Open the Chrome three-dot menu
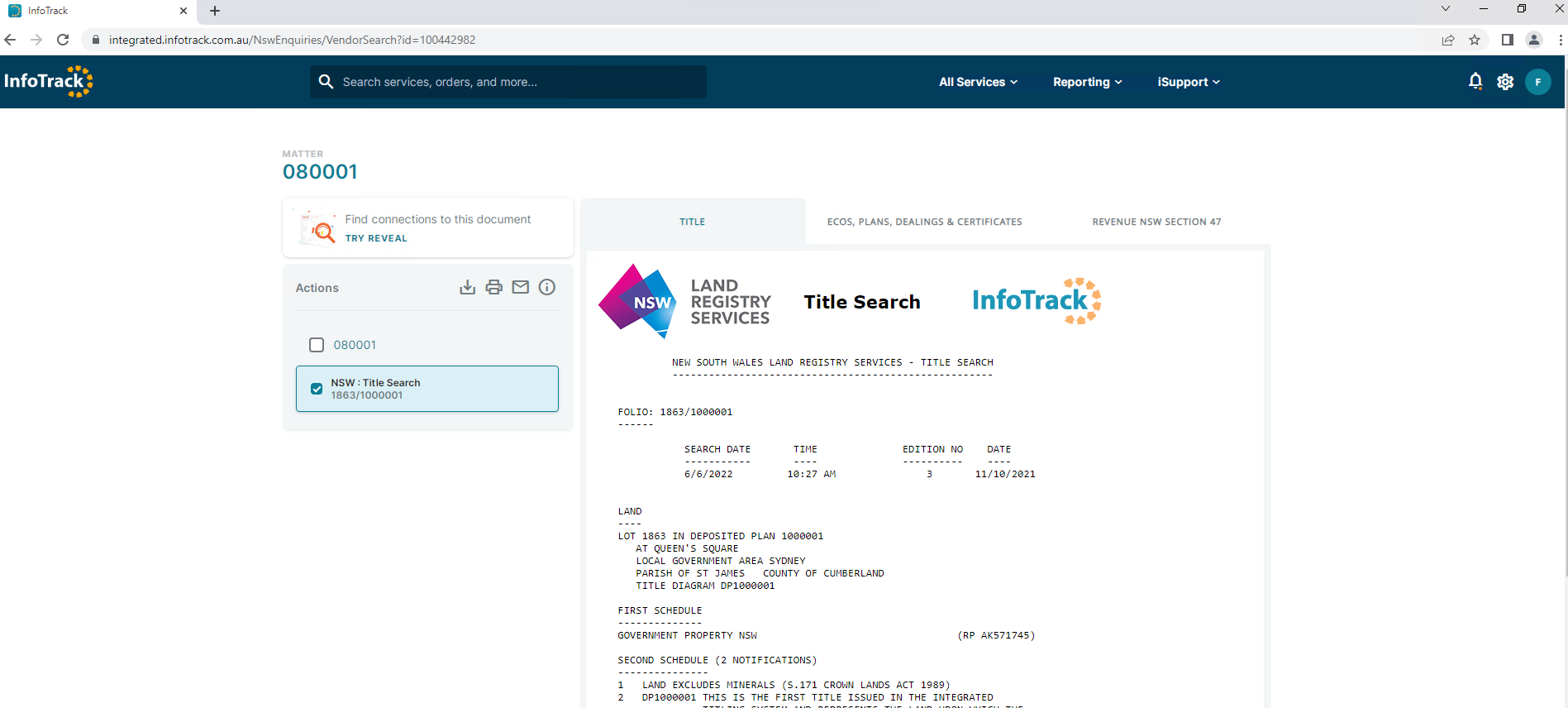 (x=1561, y=40)
